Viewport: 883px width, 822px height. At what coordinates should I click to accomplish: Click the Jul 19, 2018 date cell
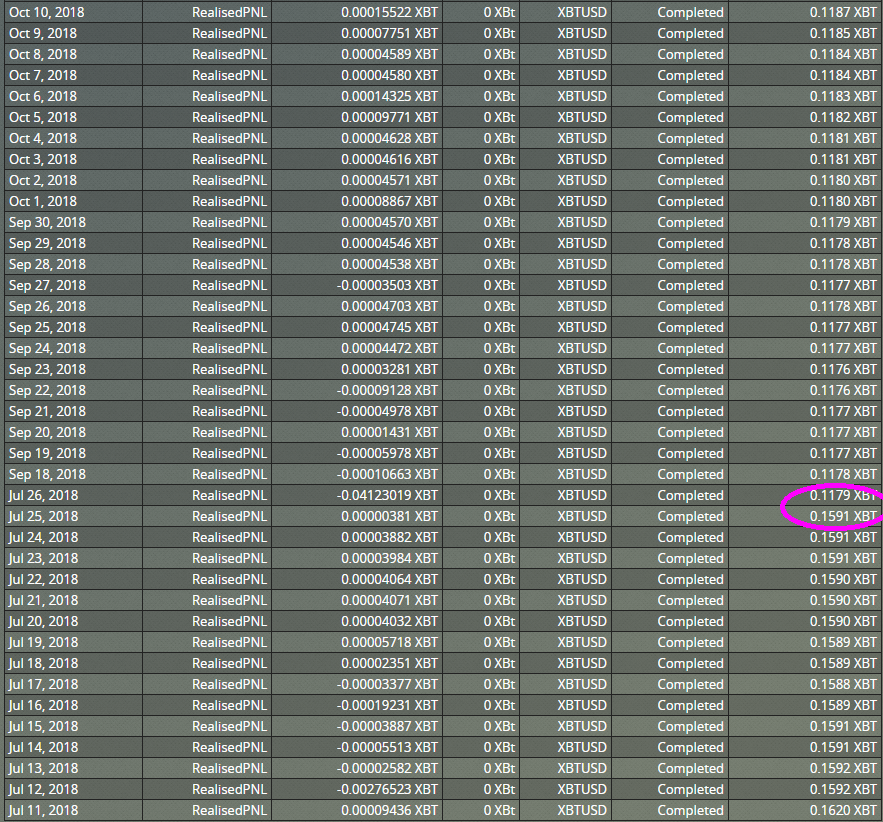(43, 642)
